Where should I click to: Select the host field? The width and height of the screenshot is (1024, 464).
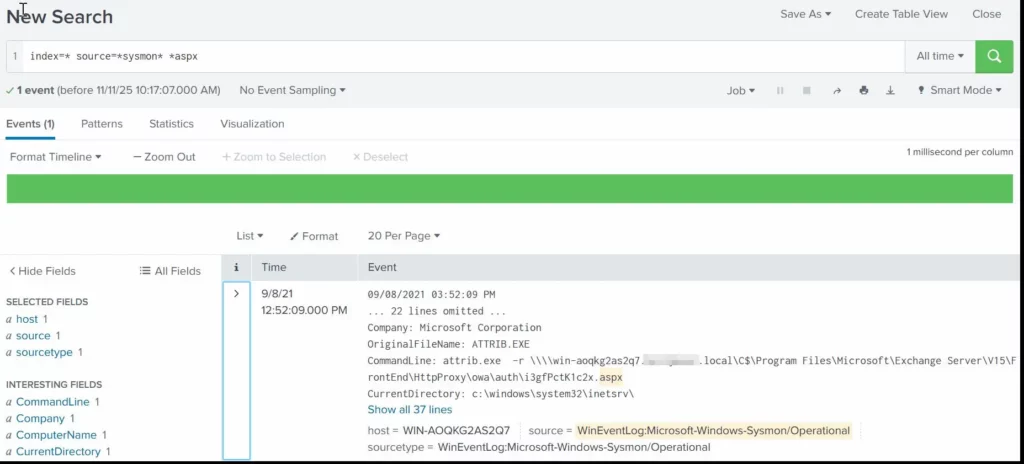point(27,319)
